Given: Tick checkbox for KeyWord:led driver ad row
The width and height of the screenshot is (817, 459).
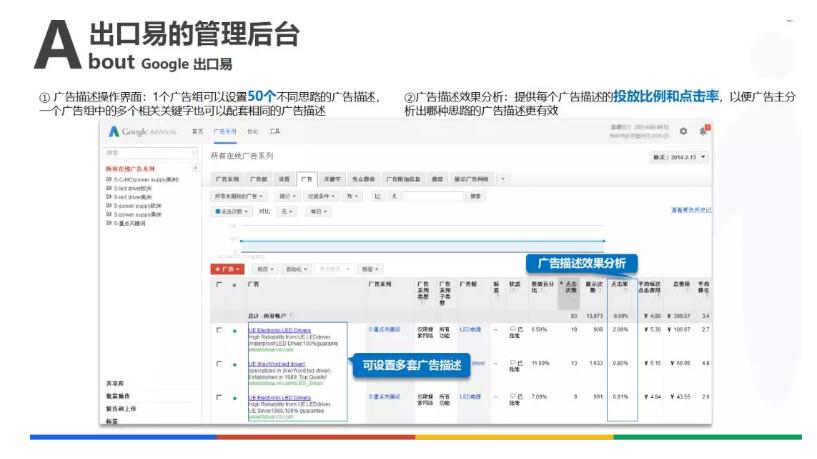Looking at the screenshot, I should click(x=219, y=364).
